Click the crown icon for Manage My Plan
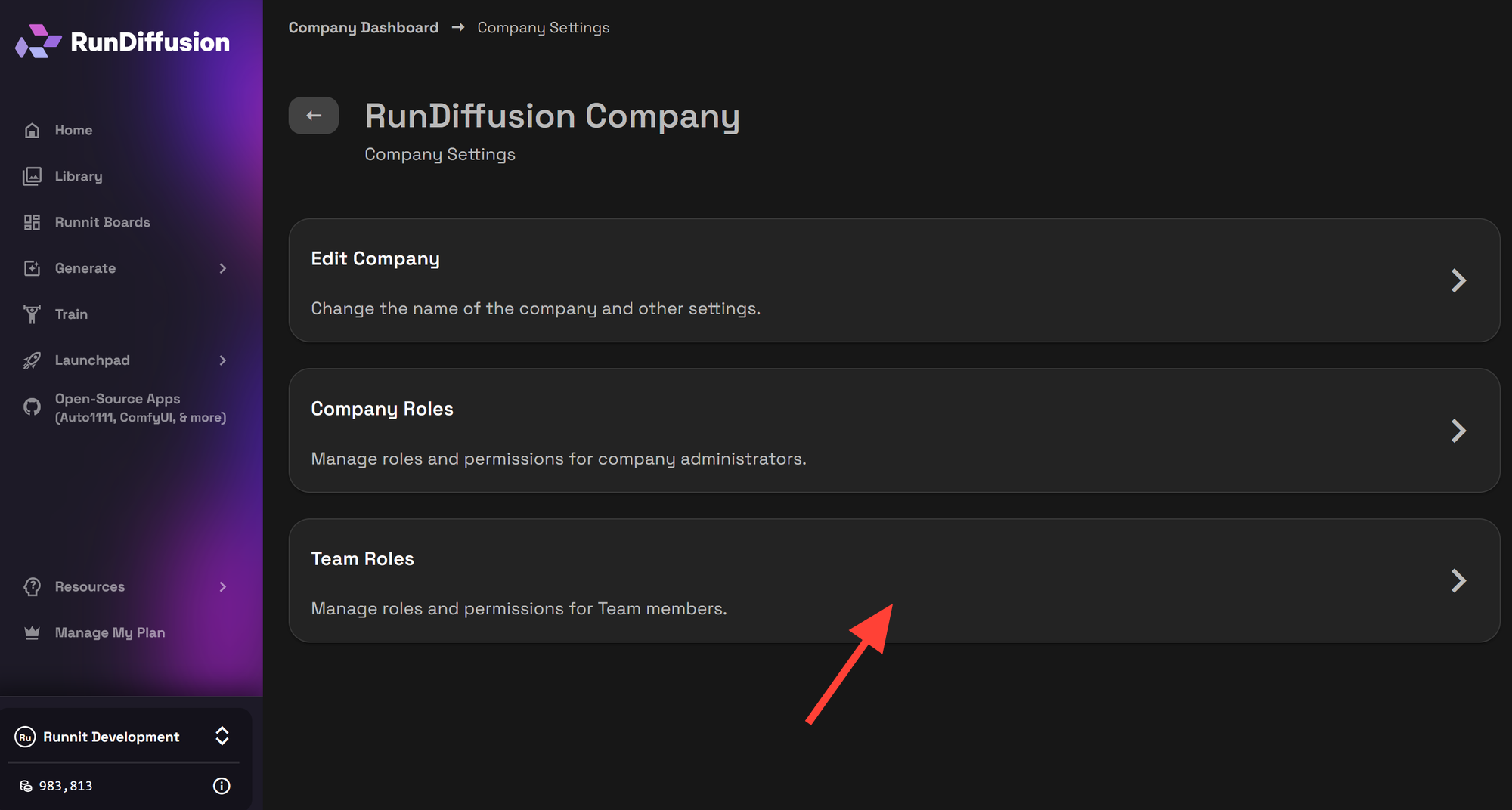The width and height of the screenshot is (1512, 810). [x=32, y=632]
